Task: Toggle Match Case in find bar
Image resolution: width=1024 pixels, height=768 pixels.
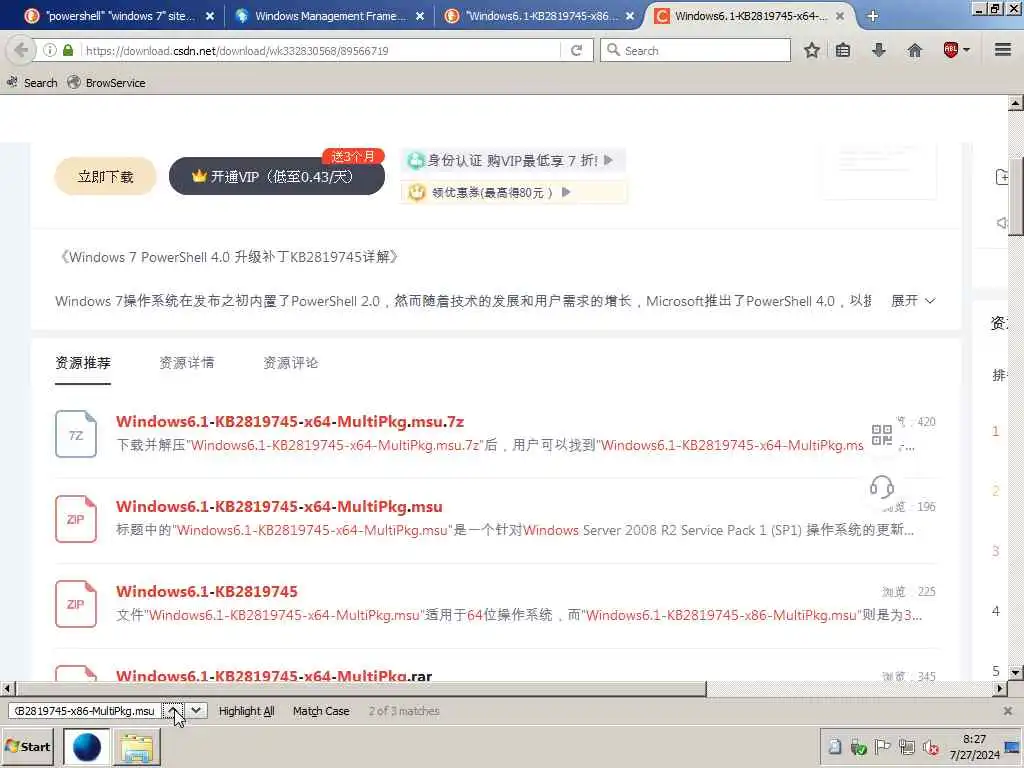Action: coord(321,711)
